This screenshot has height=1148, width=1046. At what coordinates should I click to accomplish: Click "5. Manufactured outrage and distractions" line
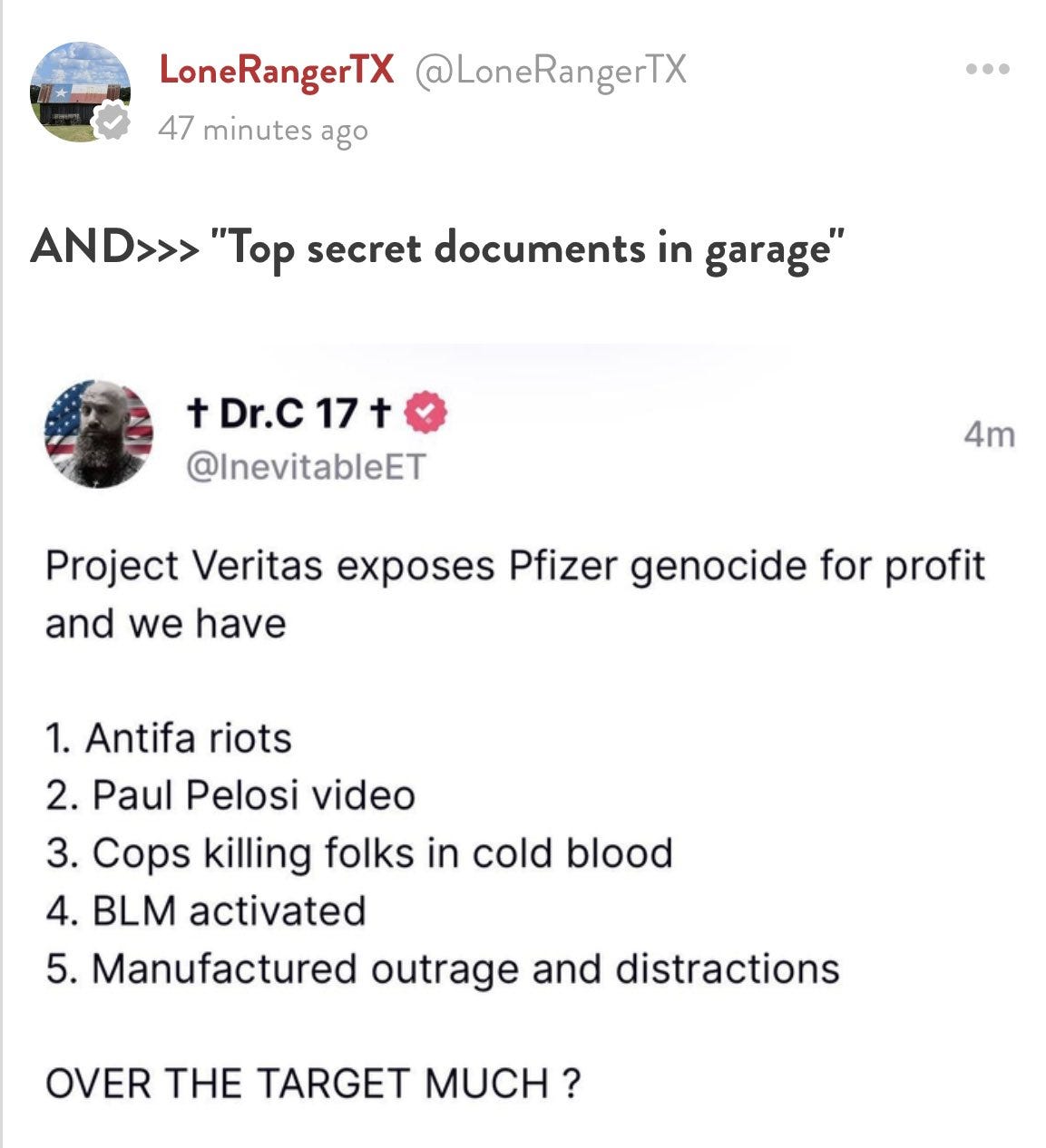443,969
